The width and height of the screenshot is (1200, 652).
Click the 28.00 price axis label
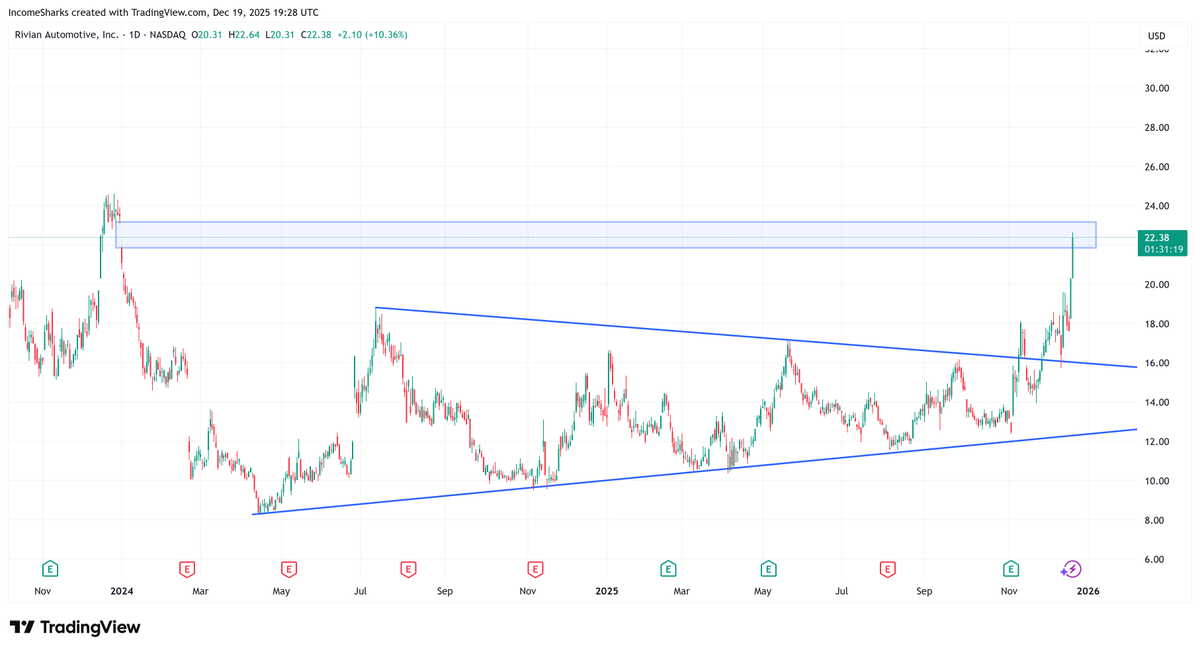click(x=1157, y=127)
